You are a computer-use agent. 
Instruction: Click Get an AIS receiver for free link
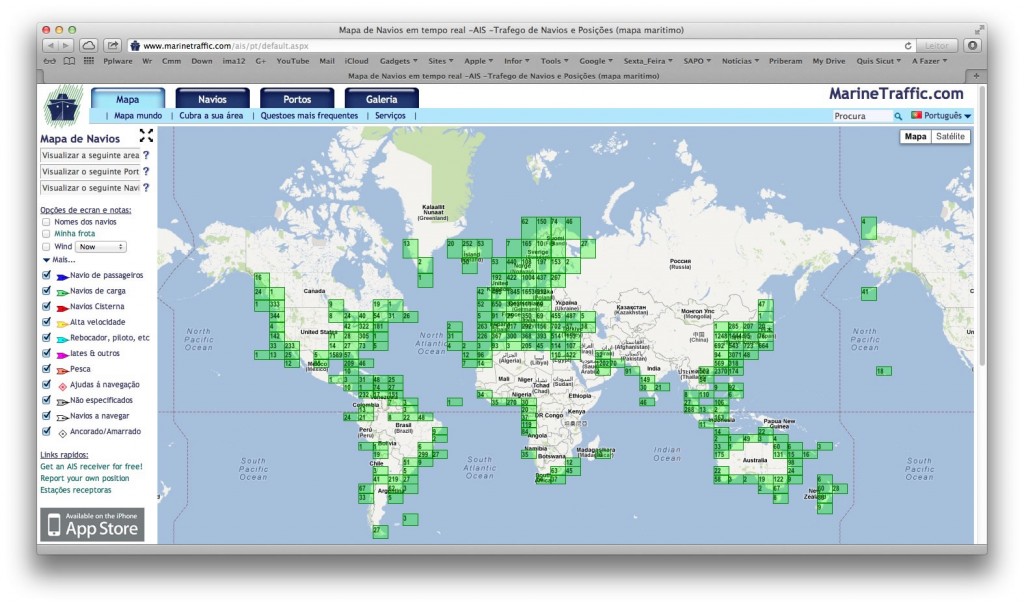[x=92, y=466]
